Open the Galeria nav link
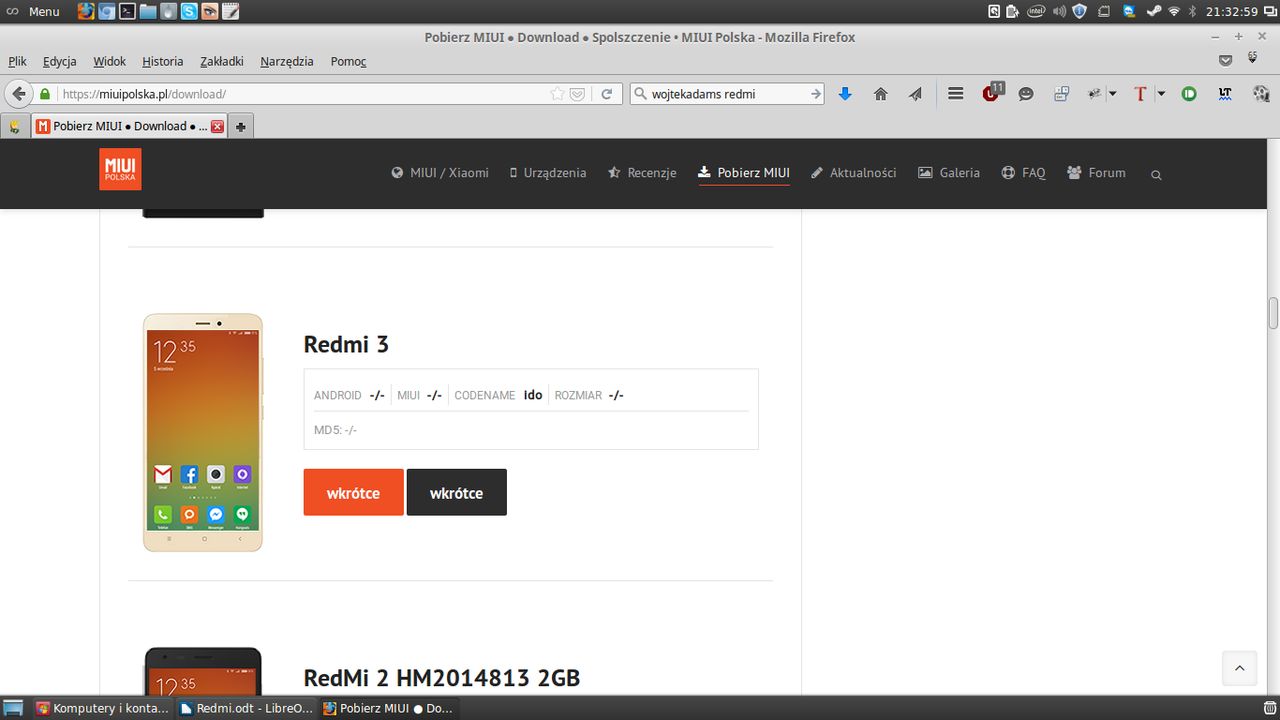The image size is (1280, 720). coord(949,173)
